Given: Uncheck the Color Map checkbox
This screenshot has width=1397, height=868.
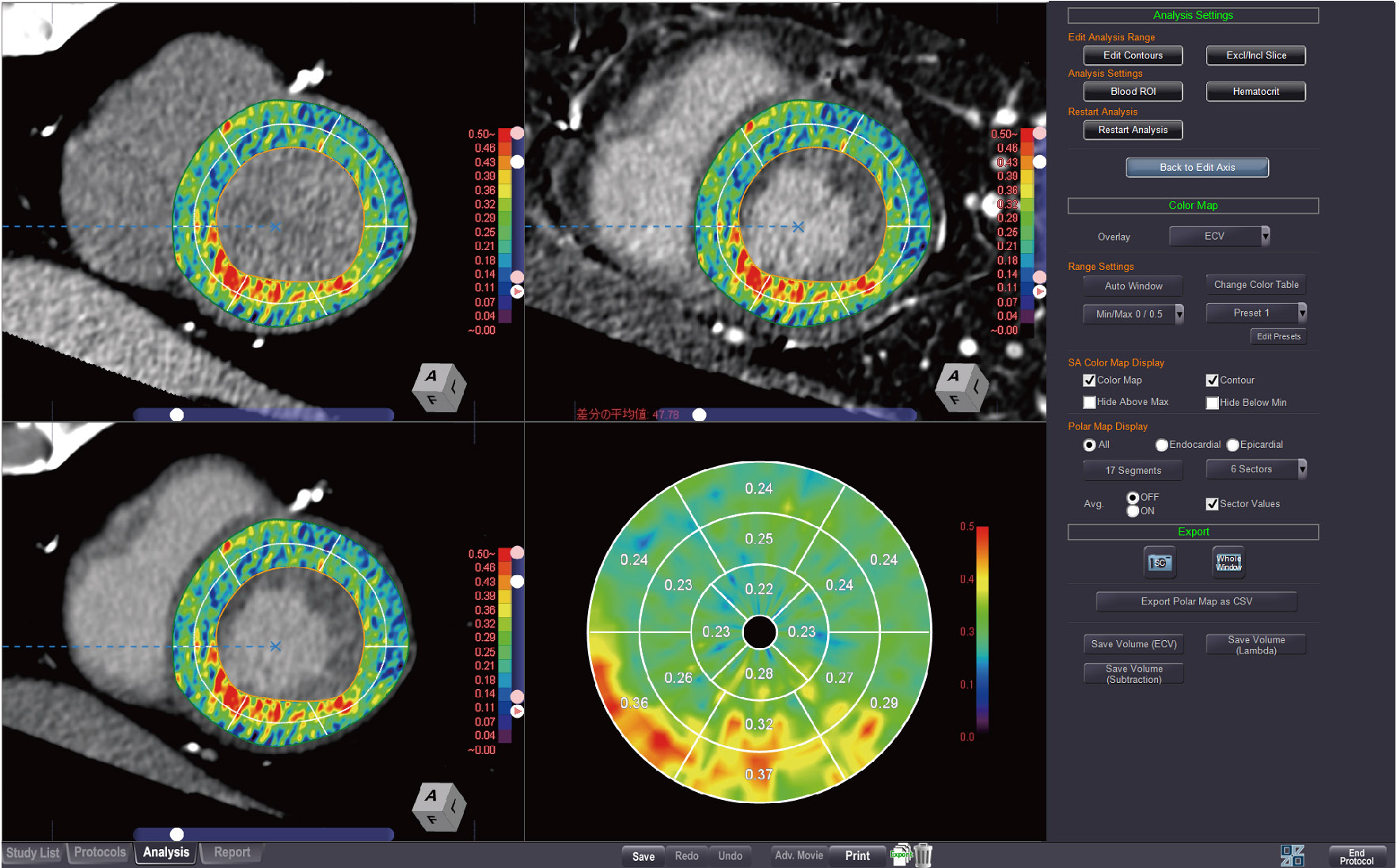Looking at the screenshot, I should tap(1089, 381).
